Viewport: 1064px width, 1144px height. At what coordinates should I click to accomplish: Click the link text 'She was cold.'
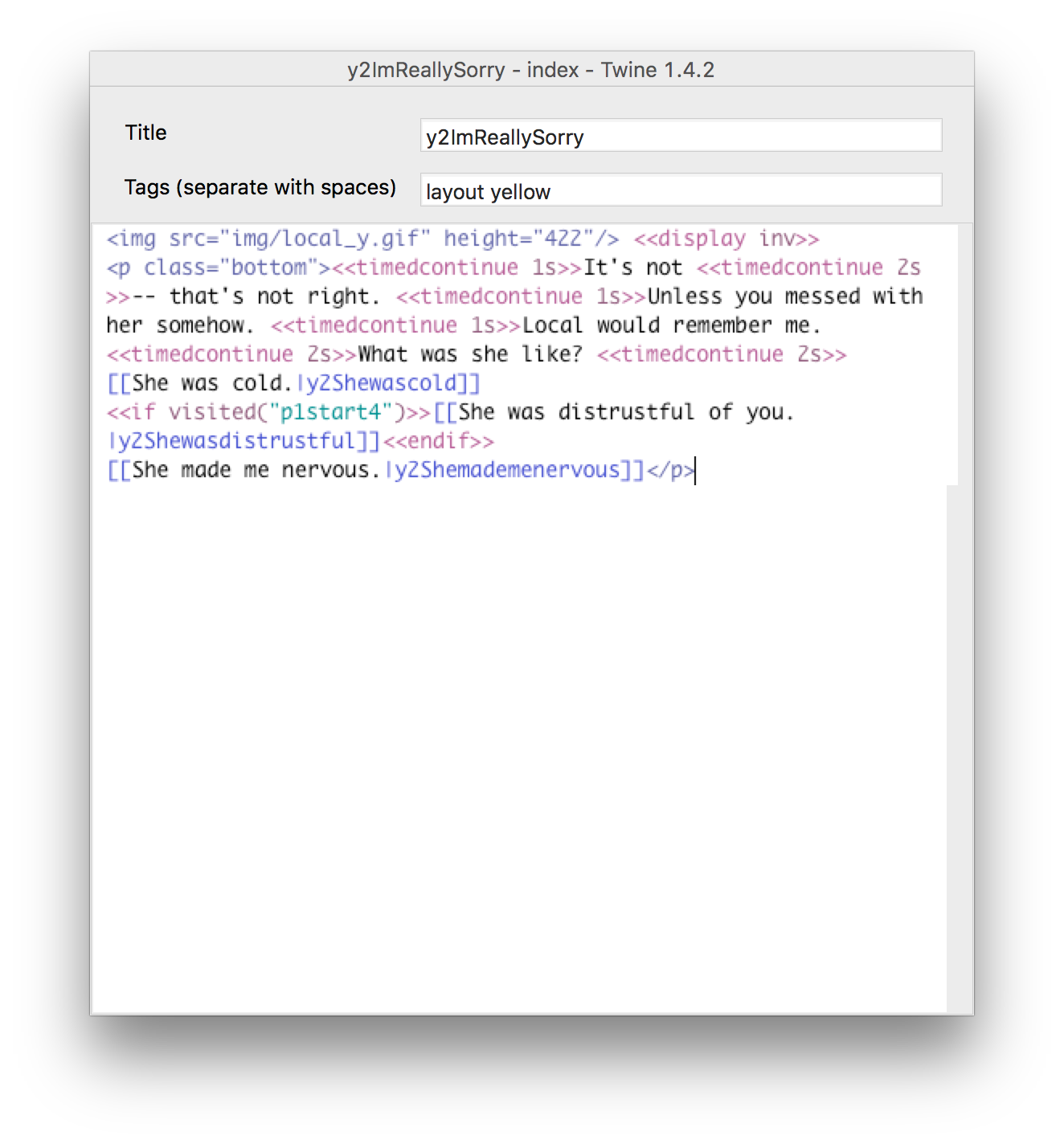pyautogui.click(x=212, y=383)
